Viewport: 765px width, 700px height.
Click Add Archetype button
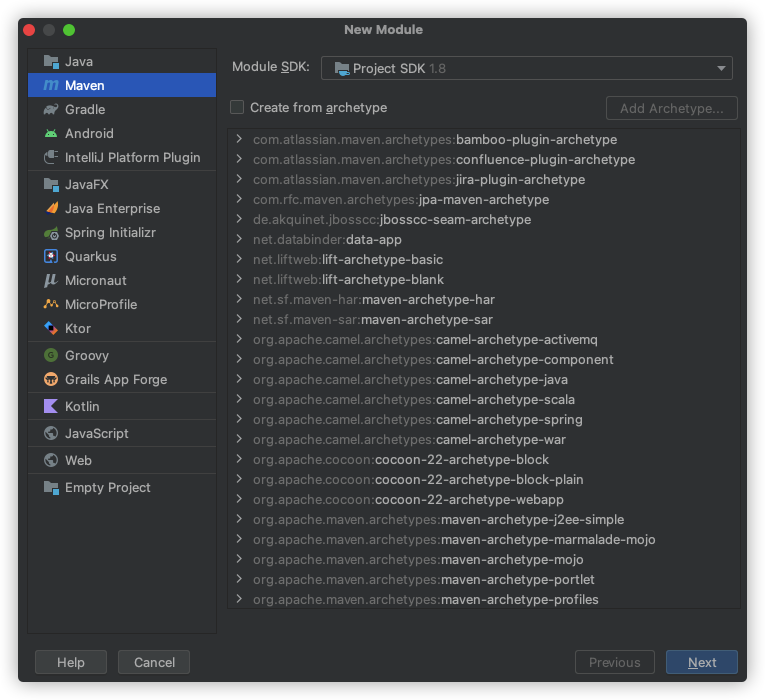pyautogui.click(x=672, y=108)
